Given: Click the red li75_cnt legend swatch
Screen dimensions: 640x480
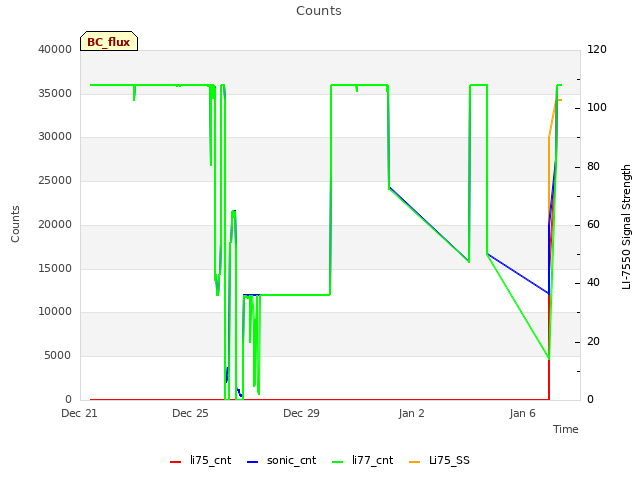Looking at the screenshot, I should (x=175, y=462).
